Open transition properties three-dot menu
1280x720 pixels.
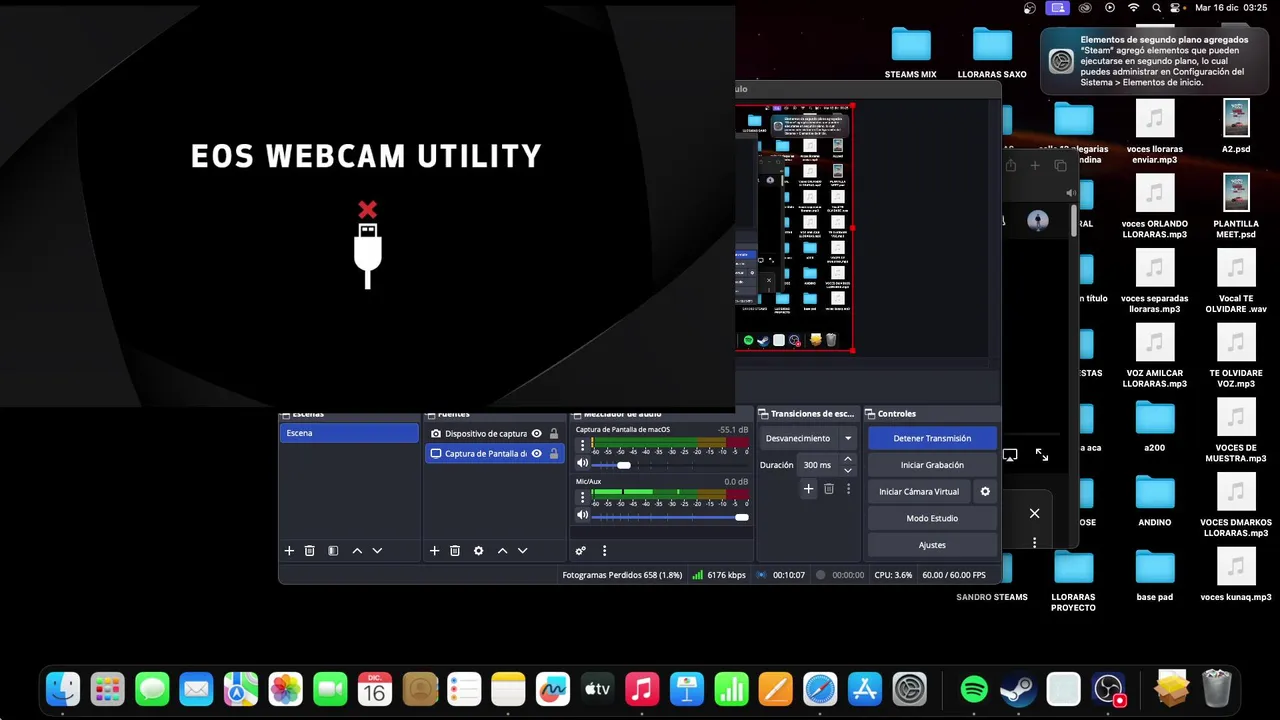click(x=848, y=489)
